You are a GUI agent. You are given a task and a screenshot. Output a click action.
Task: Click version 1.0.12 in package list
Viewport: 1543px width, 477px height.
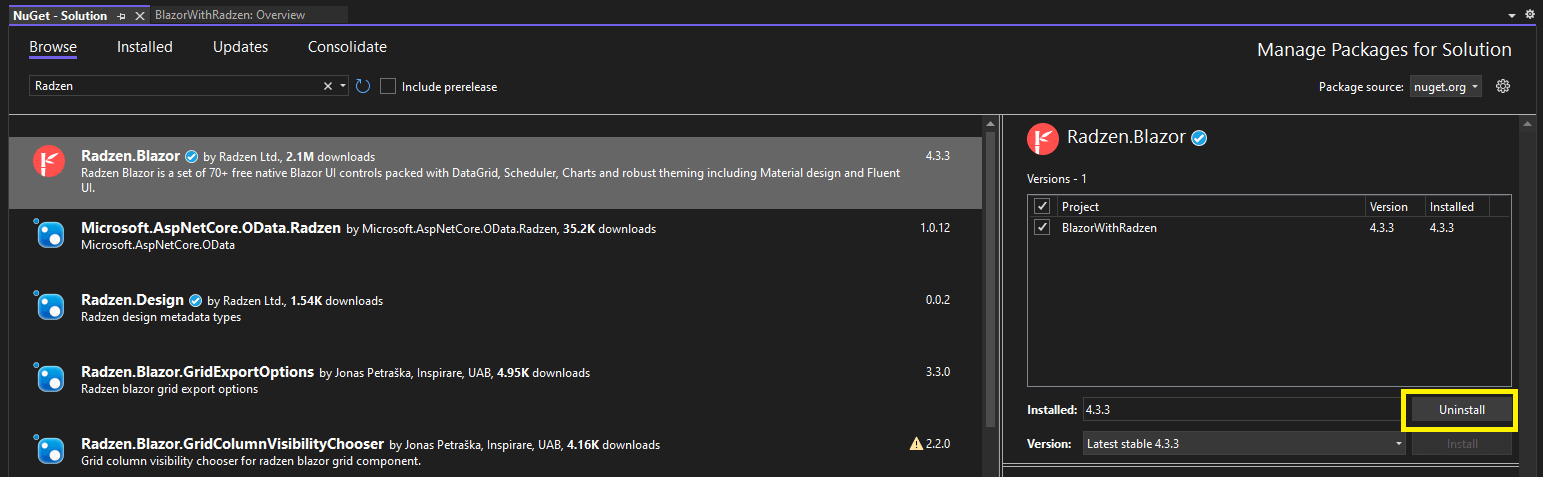pos(935,228)
